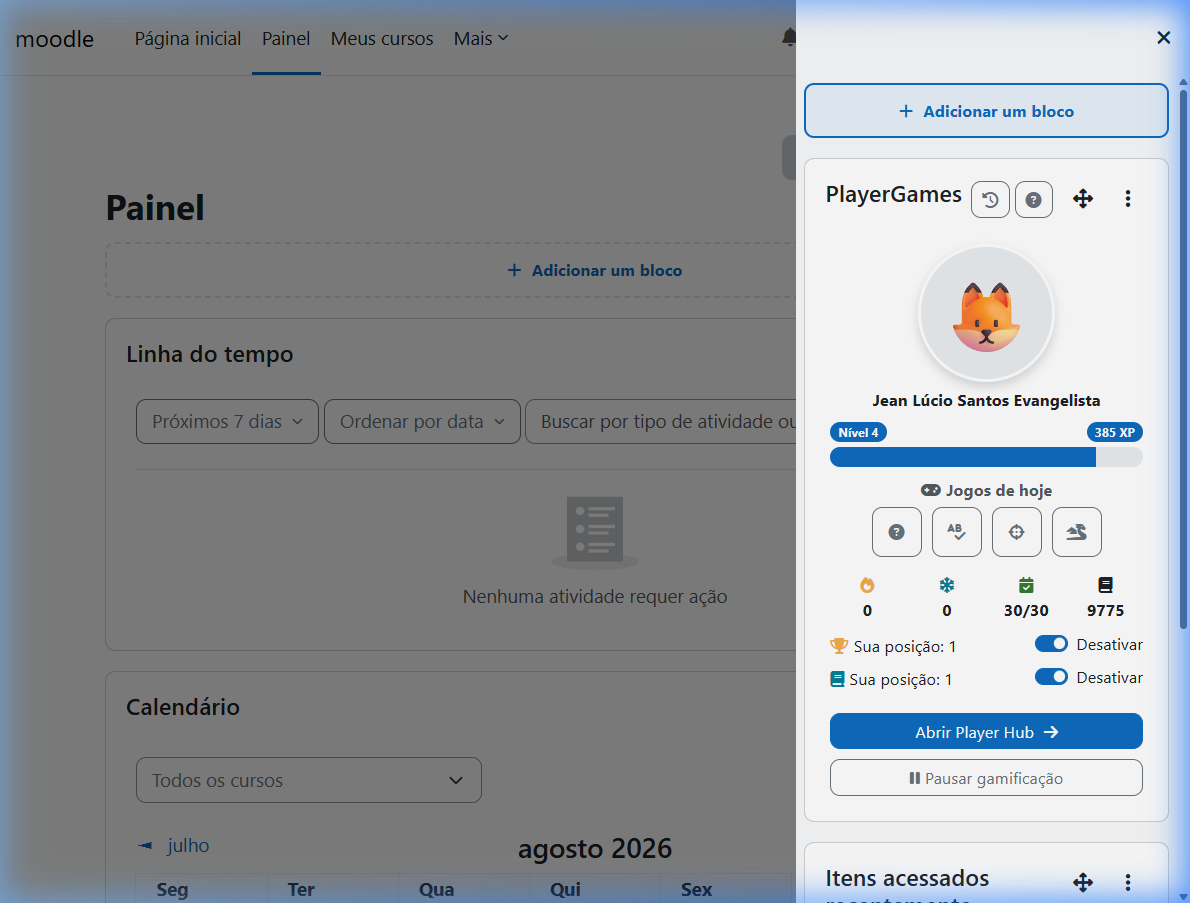1190x903 pixels.
Task: Click the moodle logo
Action: pos(55,39)
